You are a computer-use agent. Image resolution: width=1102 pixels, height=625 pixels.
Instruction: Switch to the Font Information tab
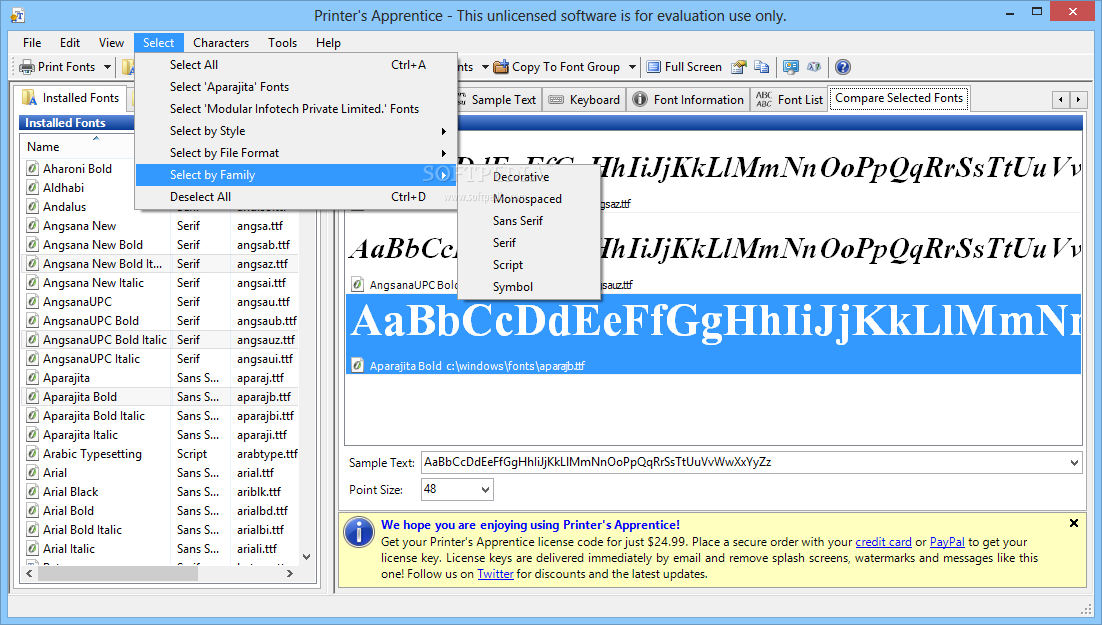point(688,100)
